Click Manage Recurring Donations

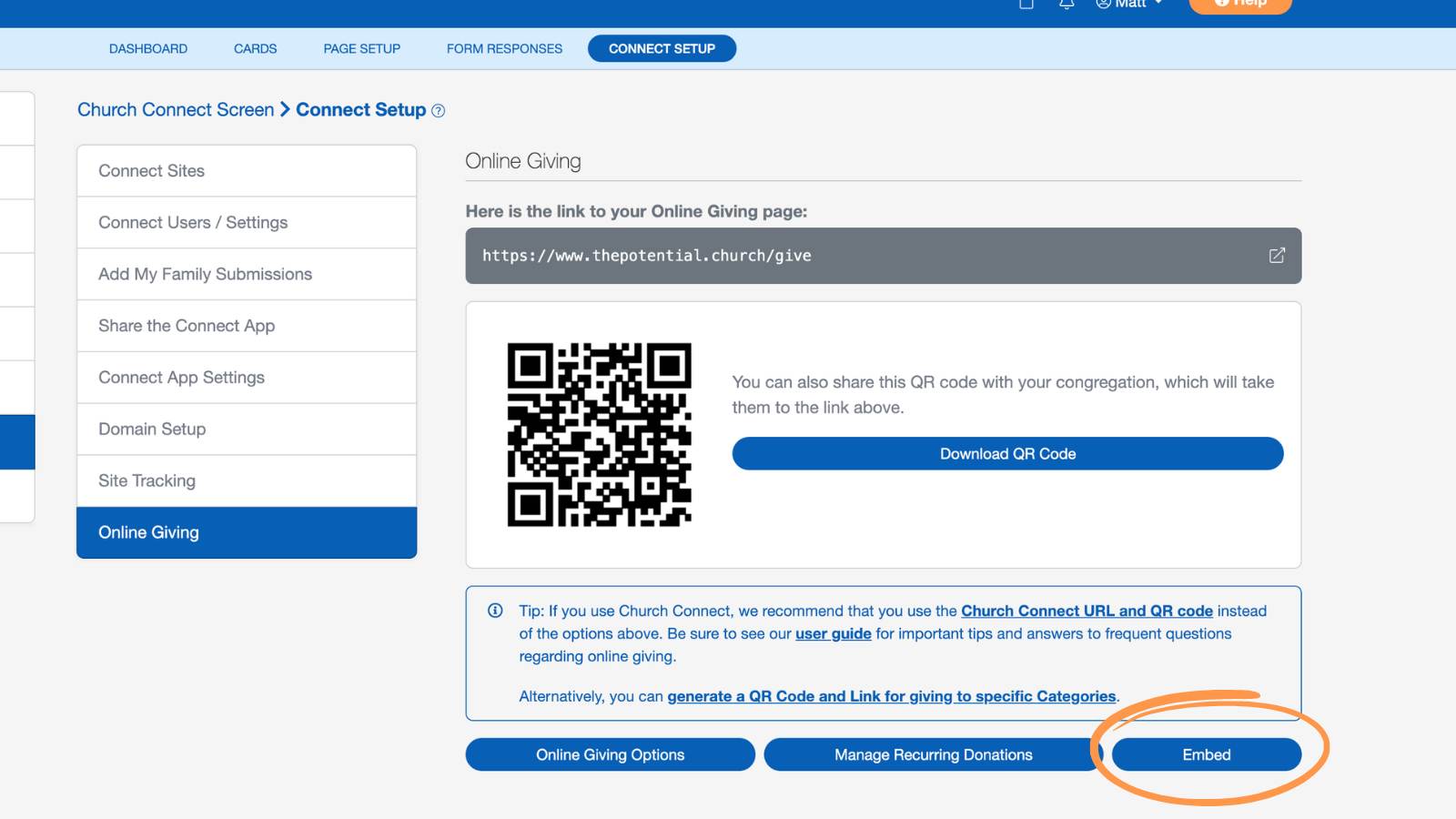[x=933, y=754]
